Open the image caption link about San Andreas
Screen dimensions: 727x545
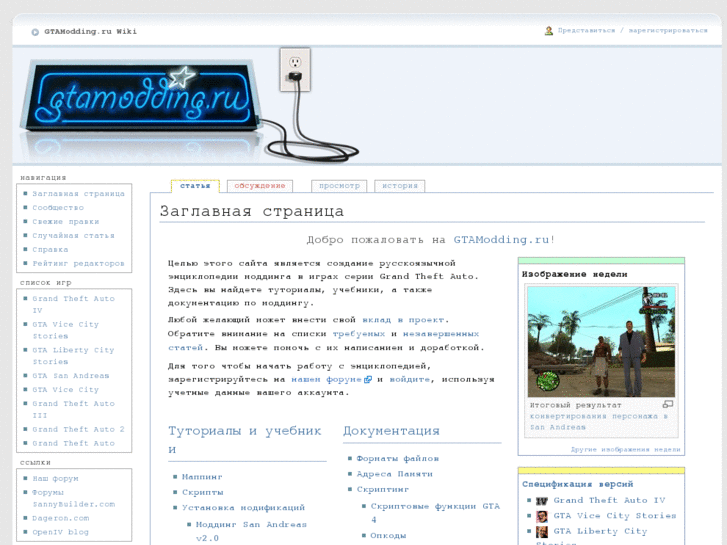(599, 422)
